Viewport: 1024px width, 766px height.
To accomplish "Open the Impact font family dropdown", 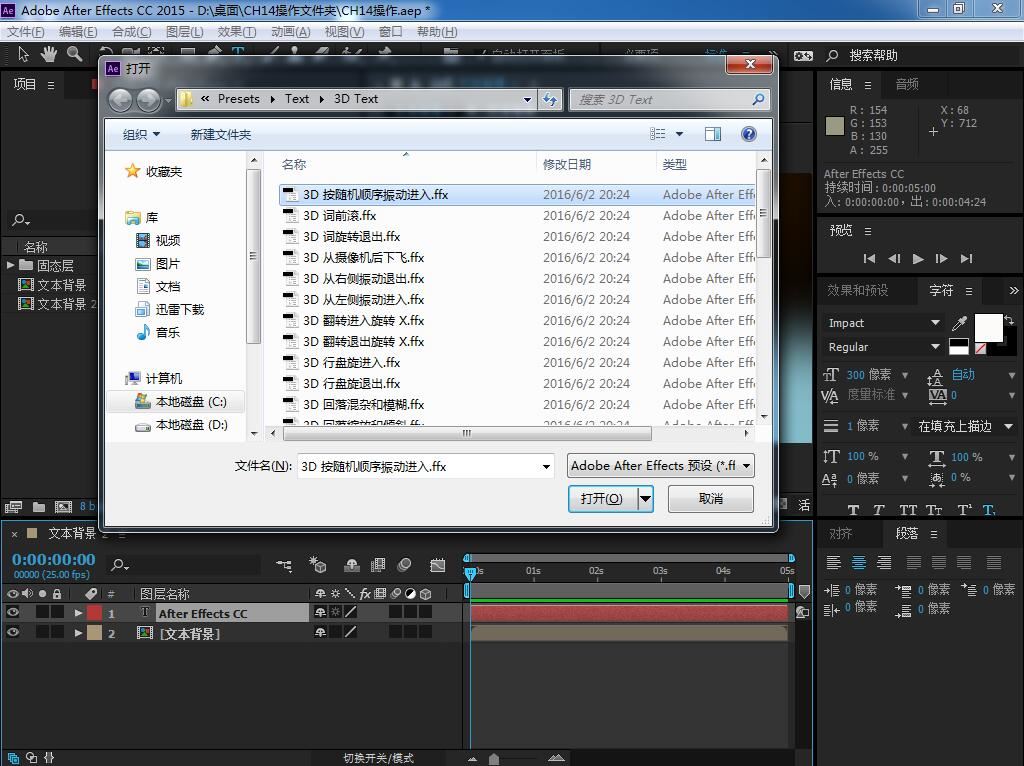I will (935, 323).
